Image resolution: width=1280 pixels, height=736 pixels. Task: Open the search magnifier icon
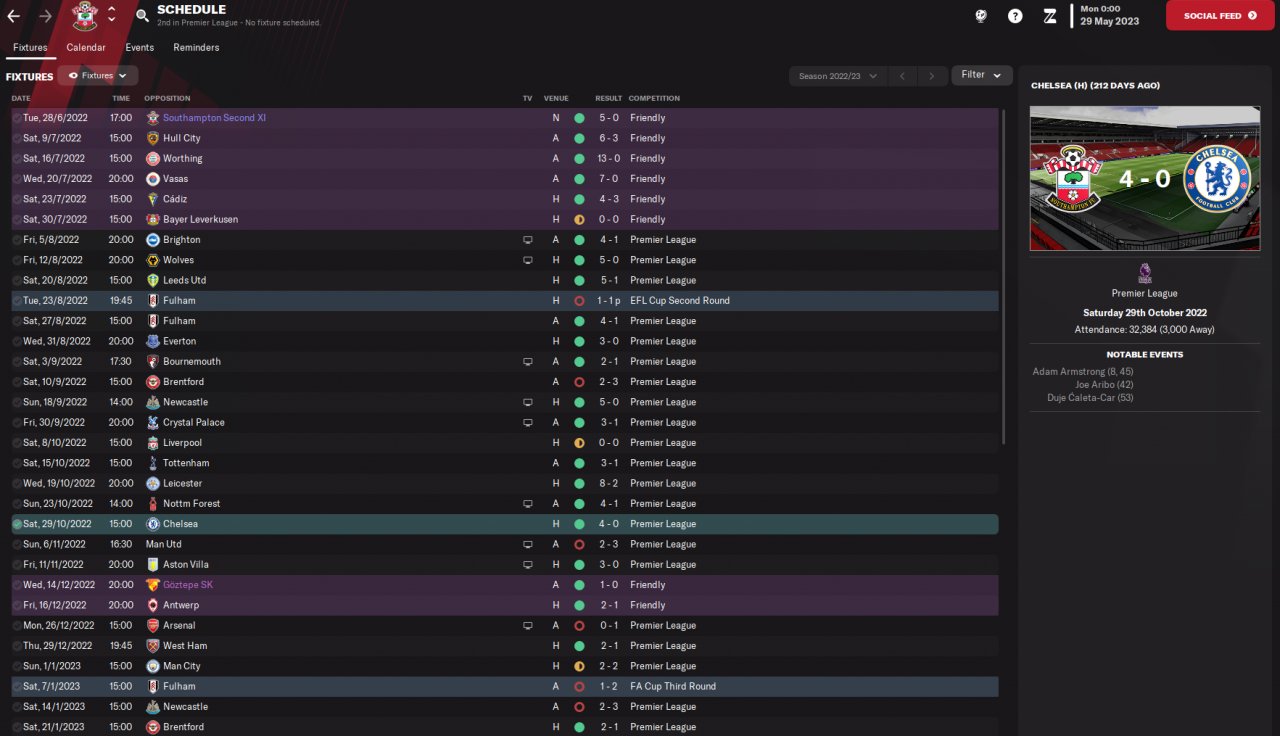142,16
